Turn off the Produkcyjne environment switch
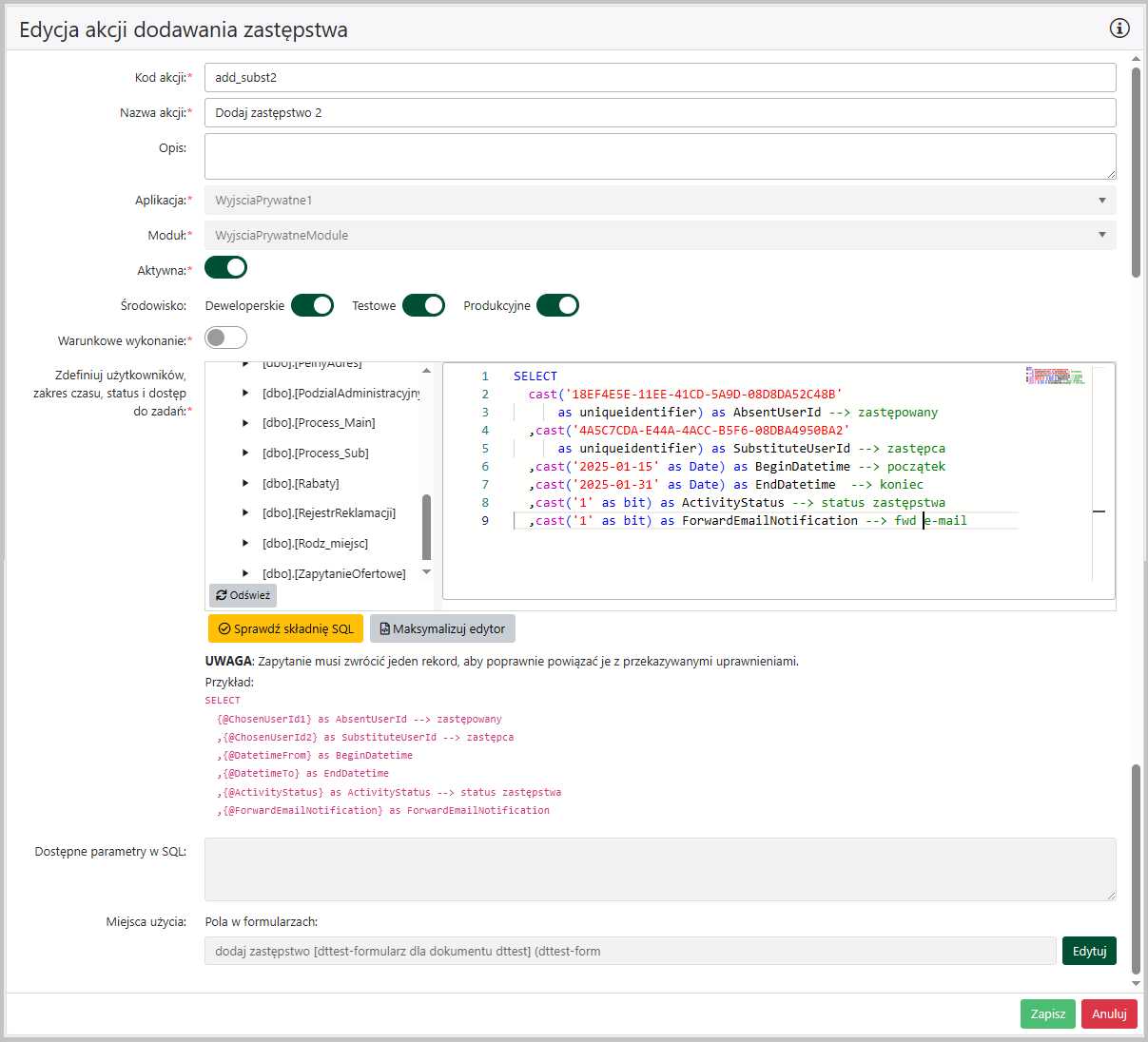 pos(557,305)
